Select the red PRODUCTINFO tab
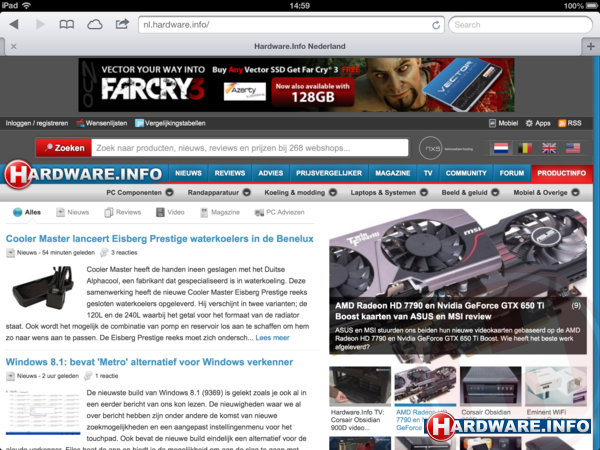This screenshot has height=450, width=600. click(x=562, y=173)
